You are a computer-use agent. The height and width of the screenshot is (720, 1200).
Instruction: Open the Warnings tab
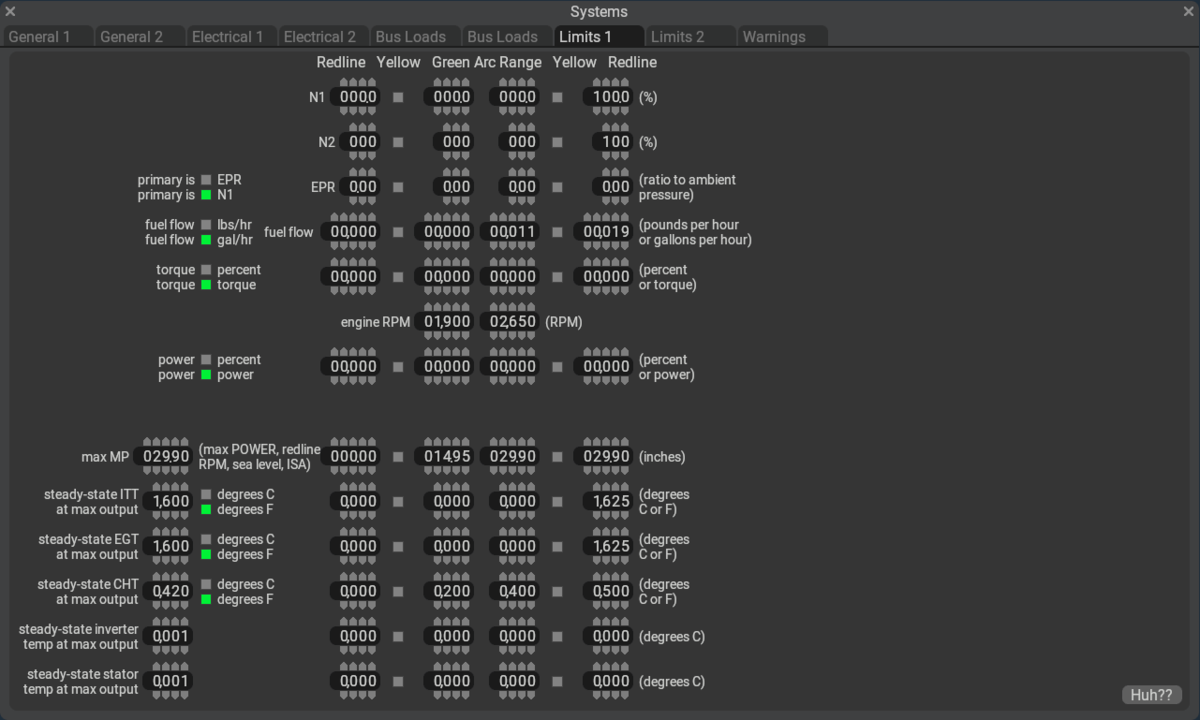(774, 37)
